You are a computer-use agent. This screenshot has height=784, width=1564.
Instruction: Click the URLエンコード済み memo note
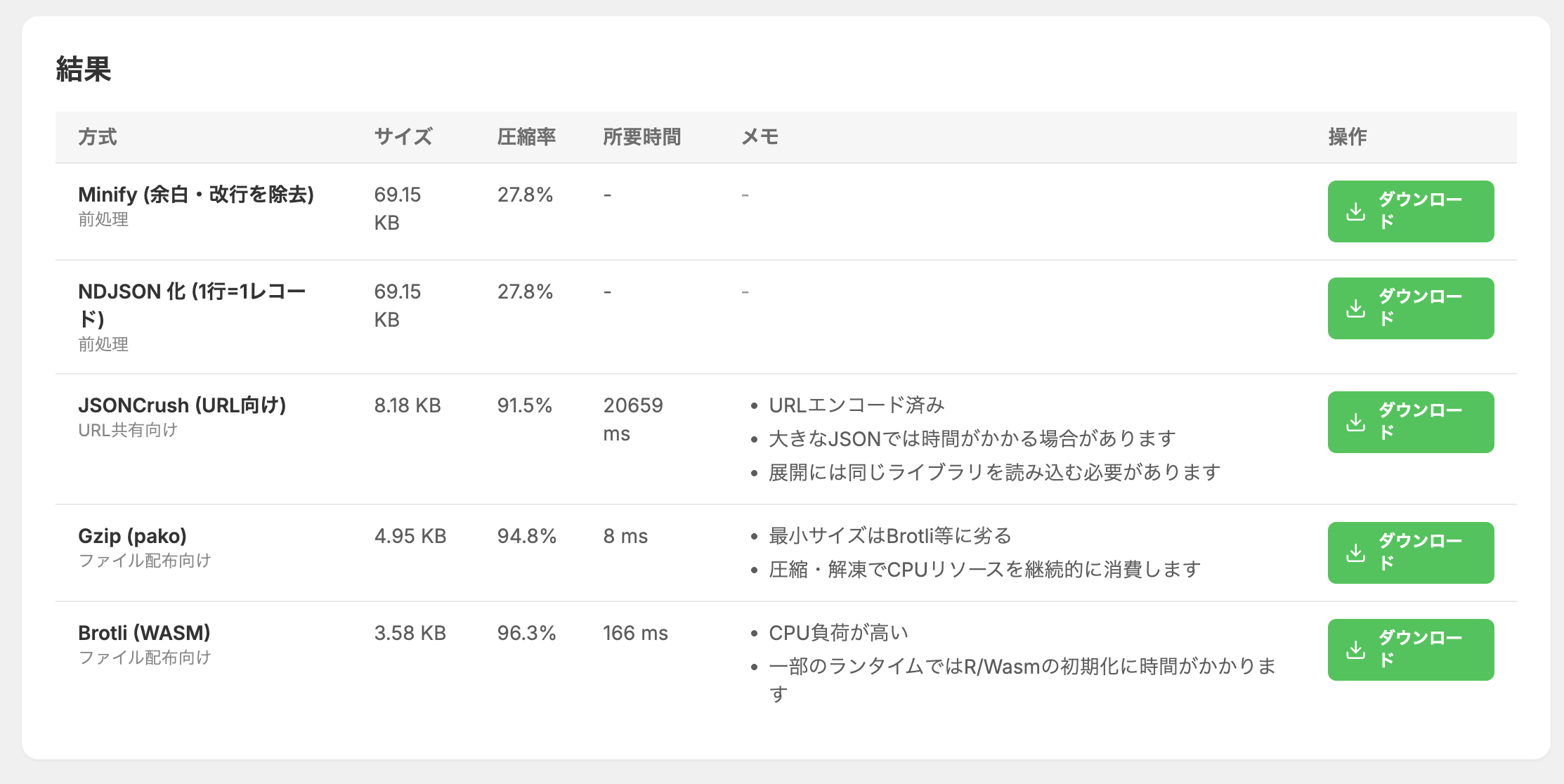point(856,405)
